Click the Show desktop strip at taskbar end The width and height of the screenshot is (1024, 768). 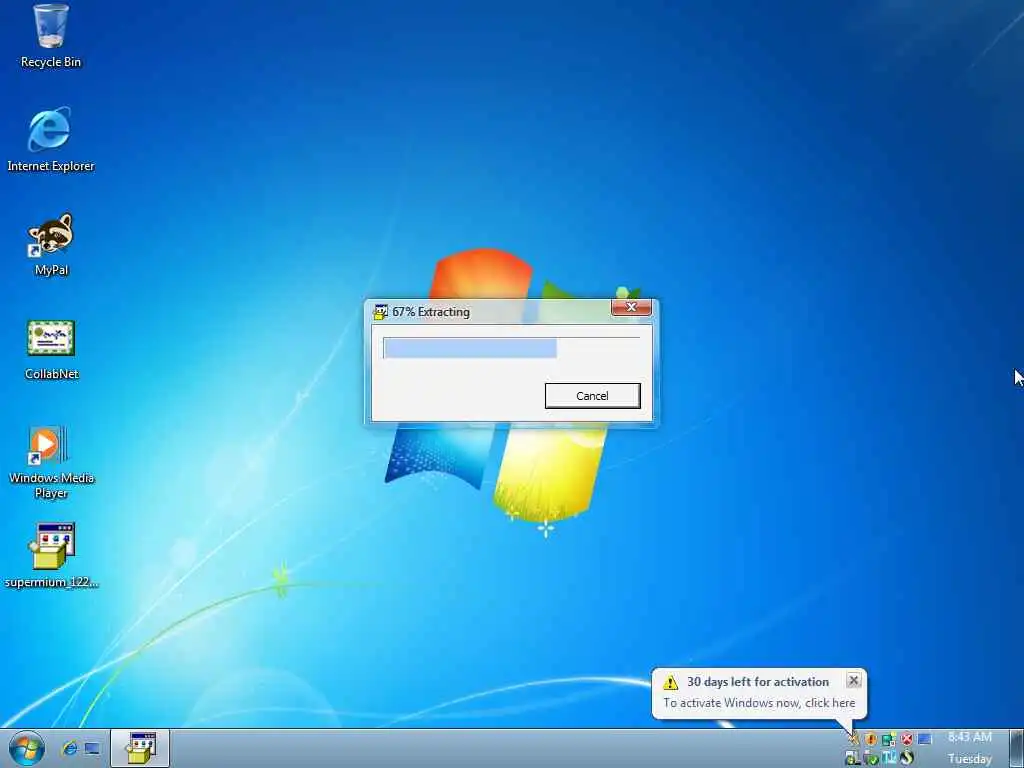pos(1016,748)
